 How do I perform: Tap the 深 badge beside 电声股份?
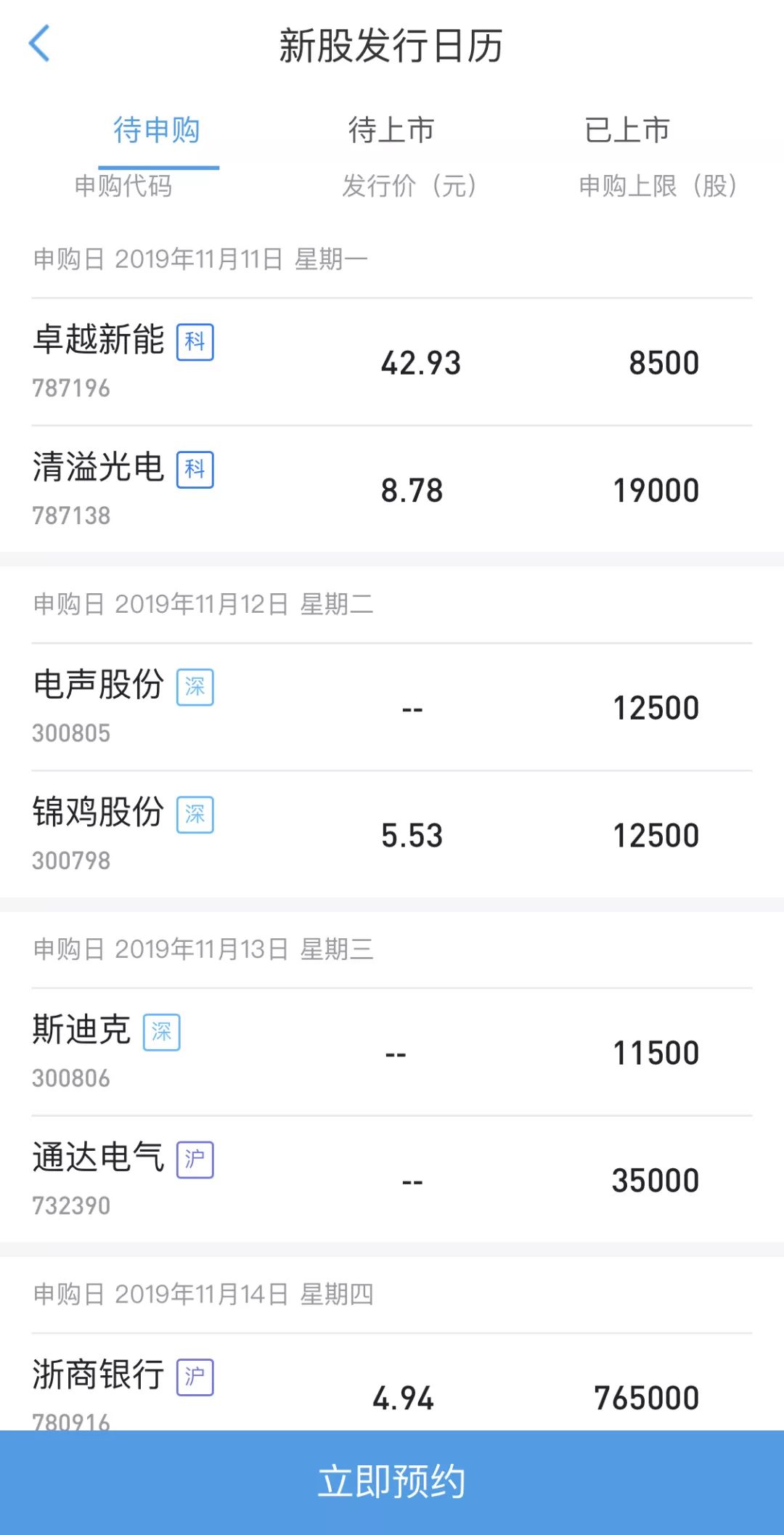pos(195,687)
